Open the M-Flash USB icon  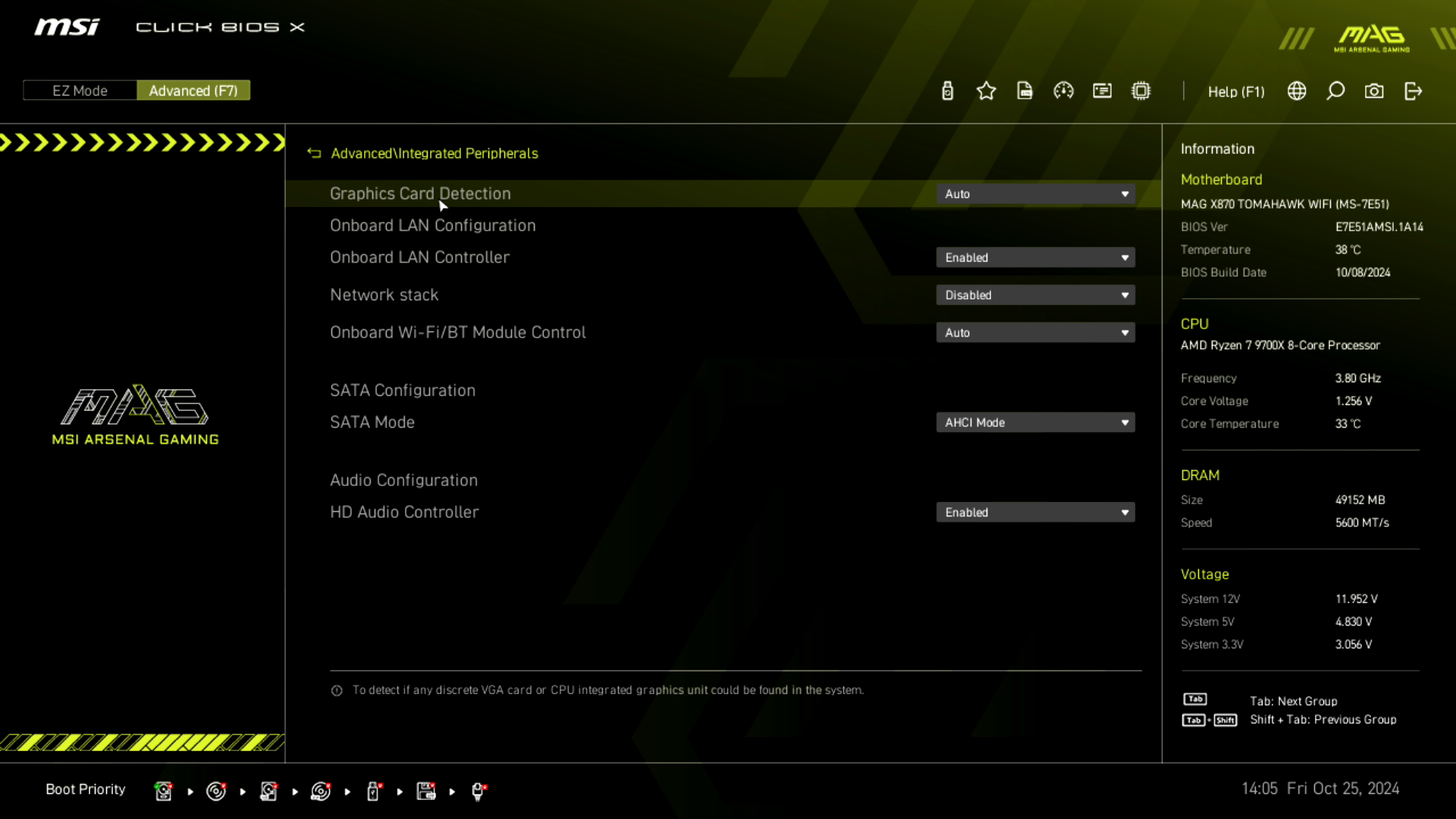point(947,91)
